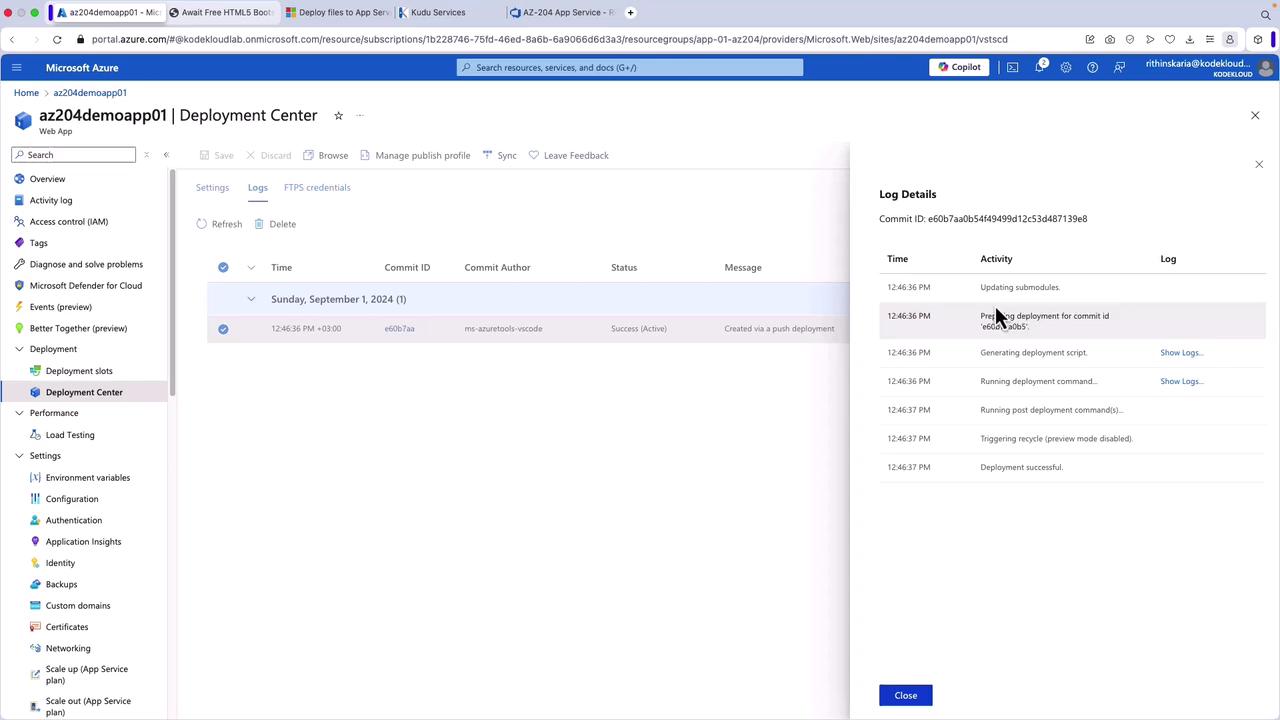Refresh the deployment logs list

tap(219, 224)
